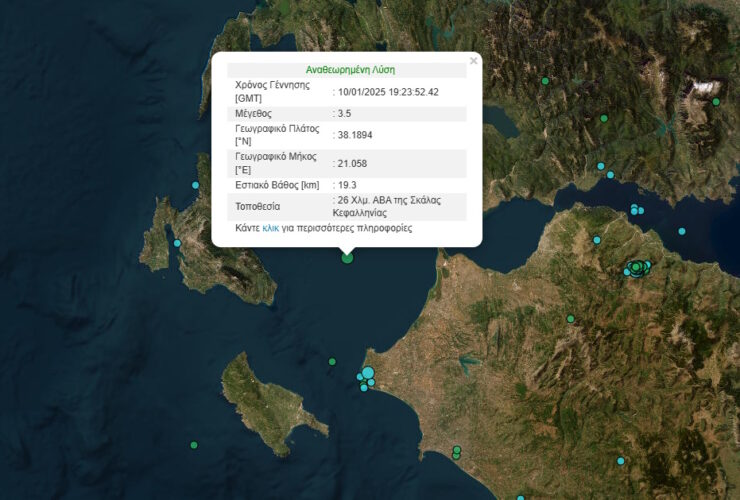740x500 pixels.
Task: Close the earthquake info popup
Action: (473, 61)
